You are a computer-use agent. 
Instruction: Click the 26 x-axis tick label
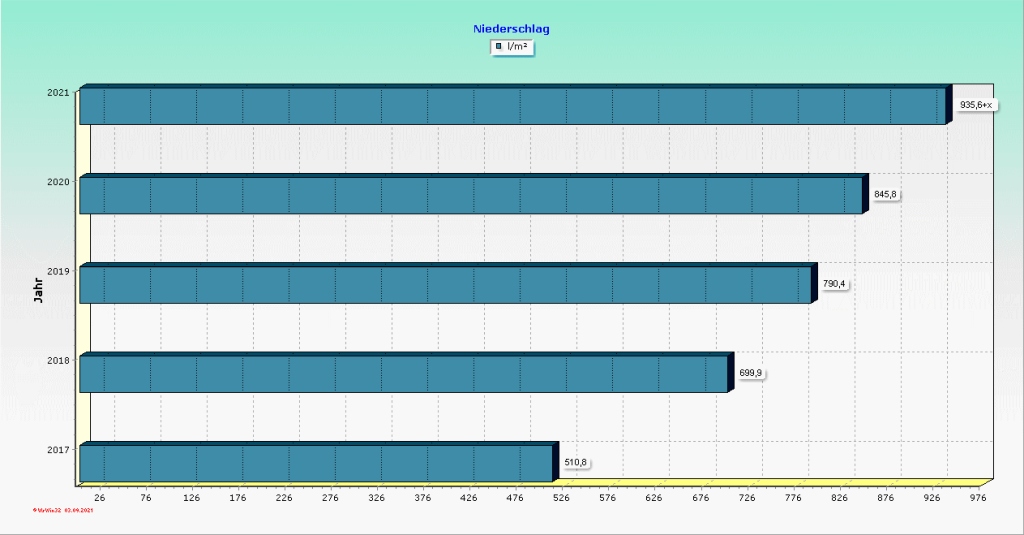tap(99, 497)
